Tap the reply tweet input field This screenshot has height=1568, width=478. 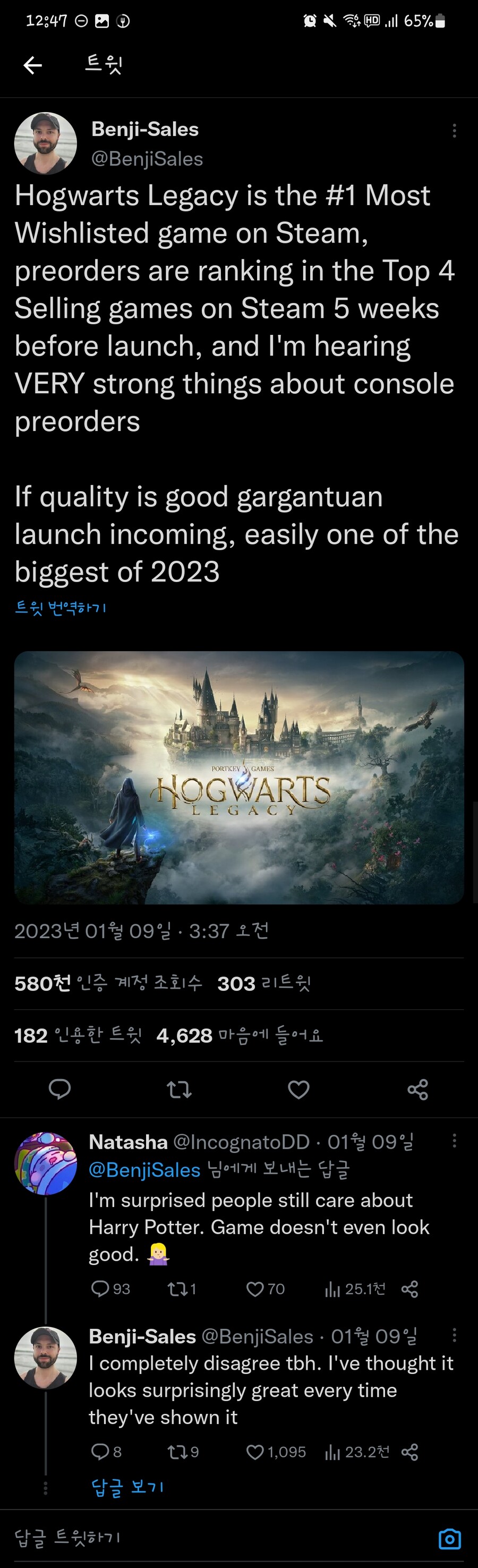click(x=219, y=1538)
